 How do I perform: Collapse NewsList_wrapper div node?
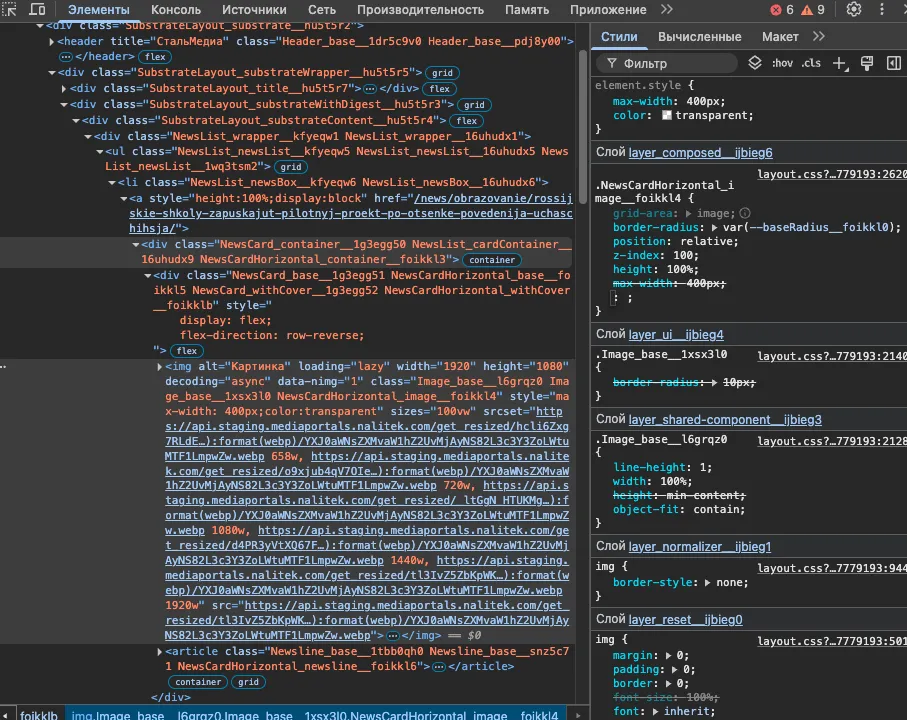point(88,137)
